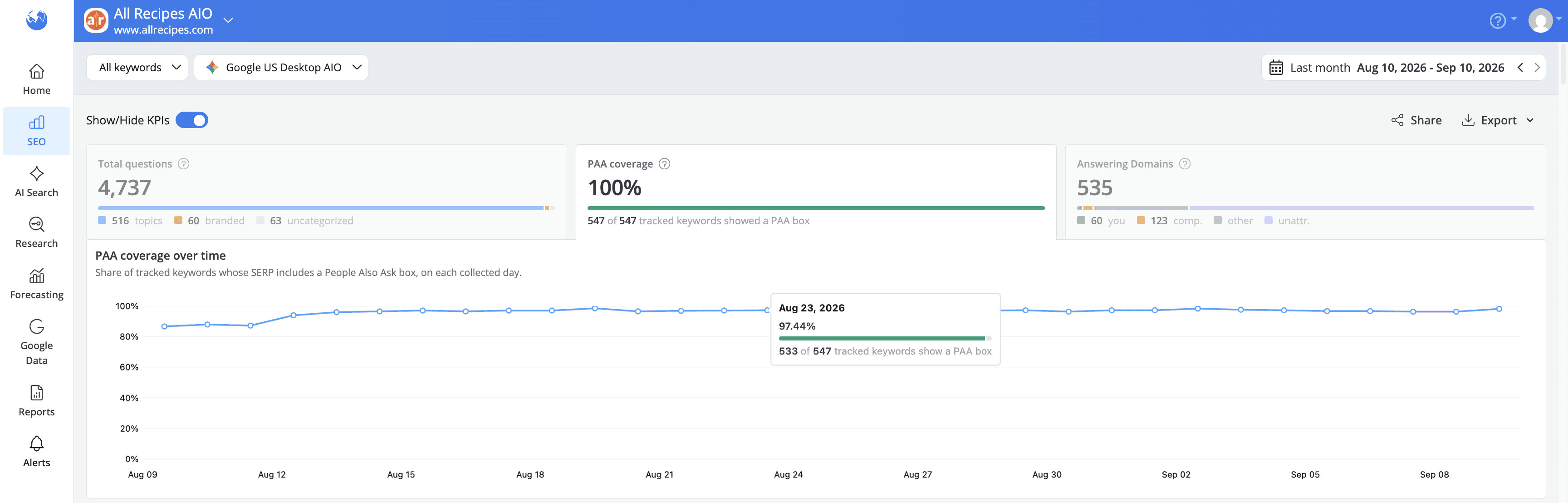
Task: Click the 123 comp. legend entry
Action: coord(1169,221)
